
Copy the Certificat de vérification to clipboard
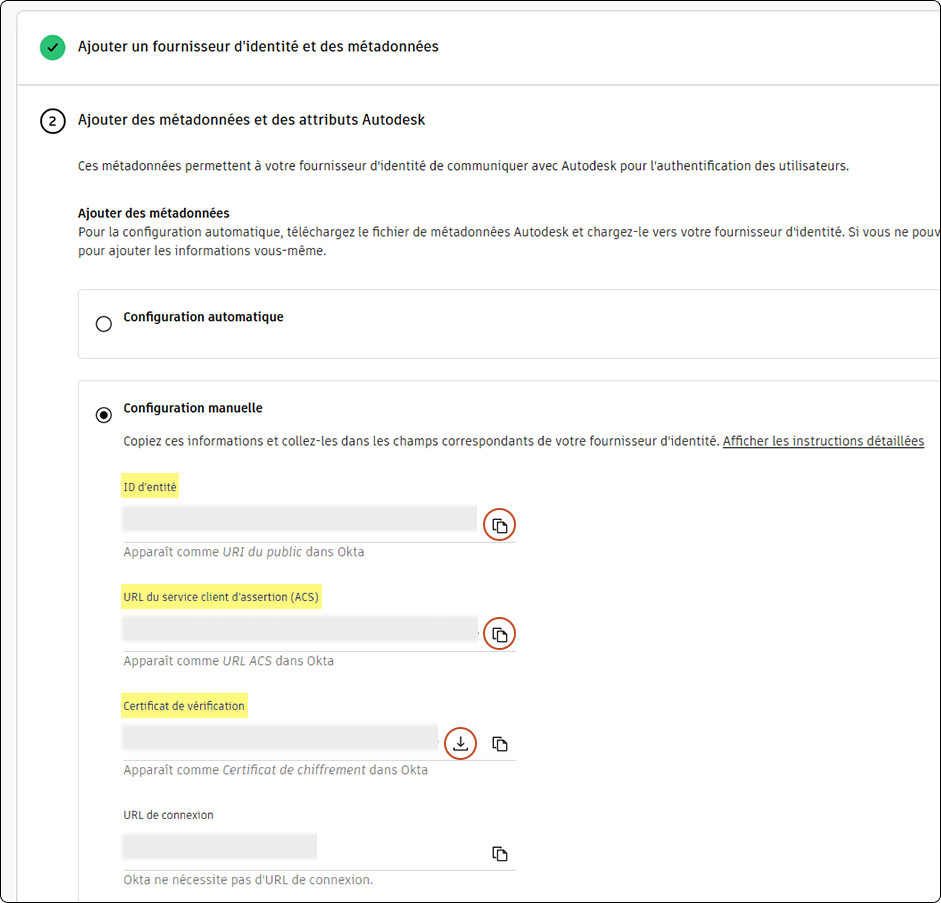502,743
